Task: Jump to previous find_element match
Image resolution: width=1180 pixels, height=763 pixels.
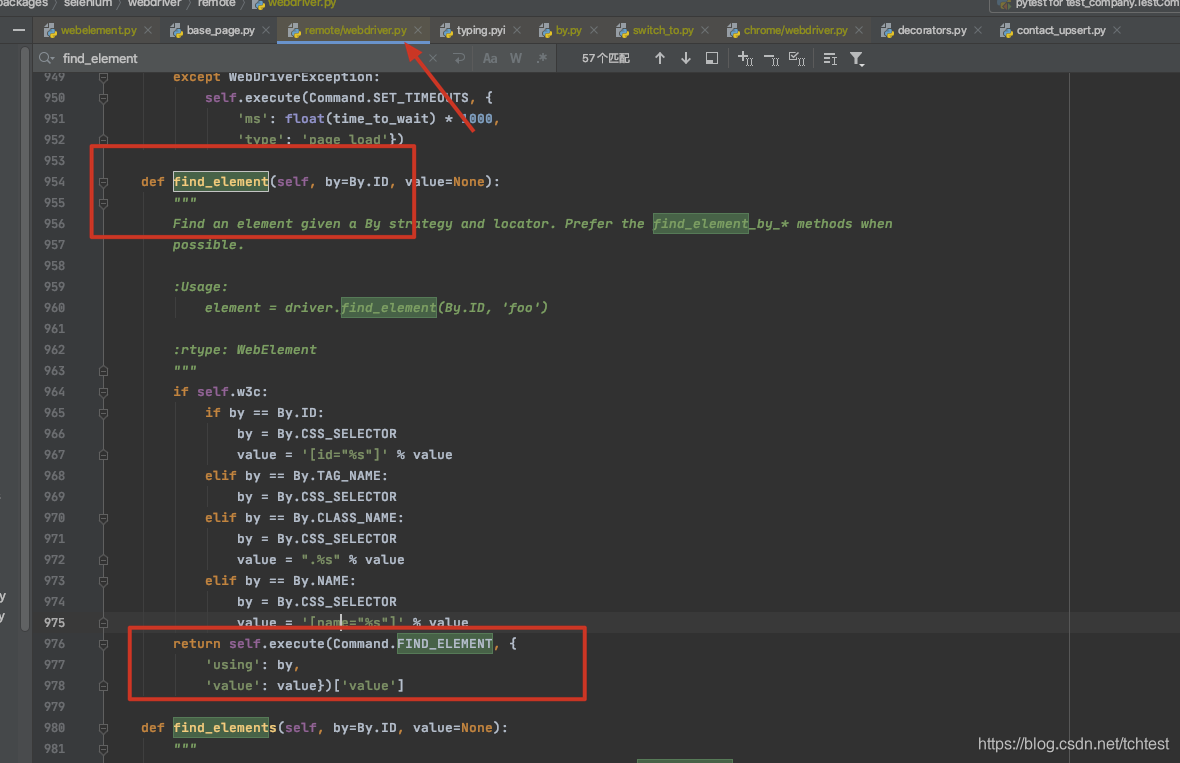Action: (x=659, y=57)
